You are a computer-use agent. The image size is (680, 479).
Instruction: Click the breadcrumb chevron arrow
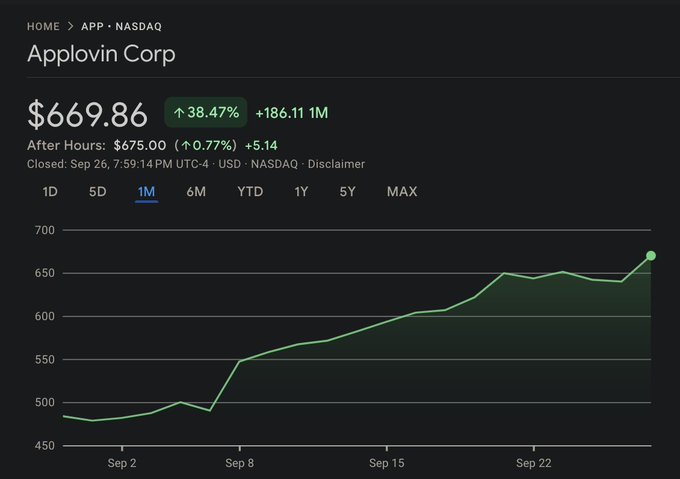pos(71,27)
